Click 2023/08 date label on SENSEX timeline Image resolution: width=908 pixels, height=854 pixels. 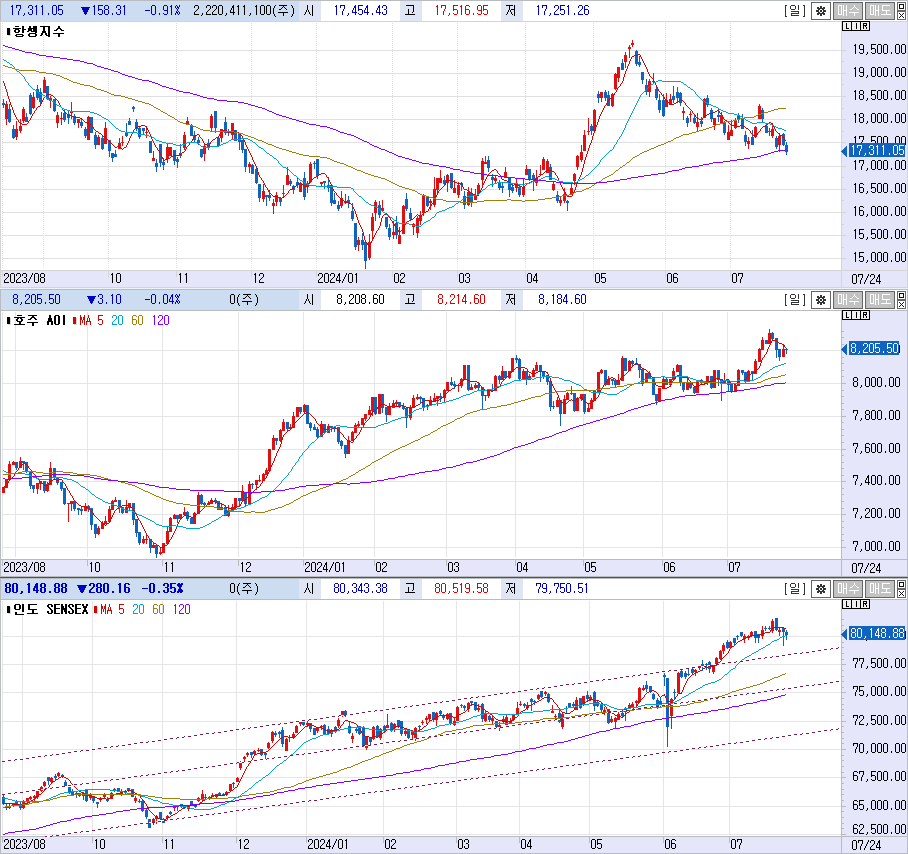(x=24, y=844)
